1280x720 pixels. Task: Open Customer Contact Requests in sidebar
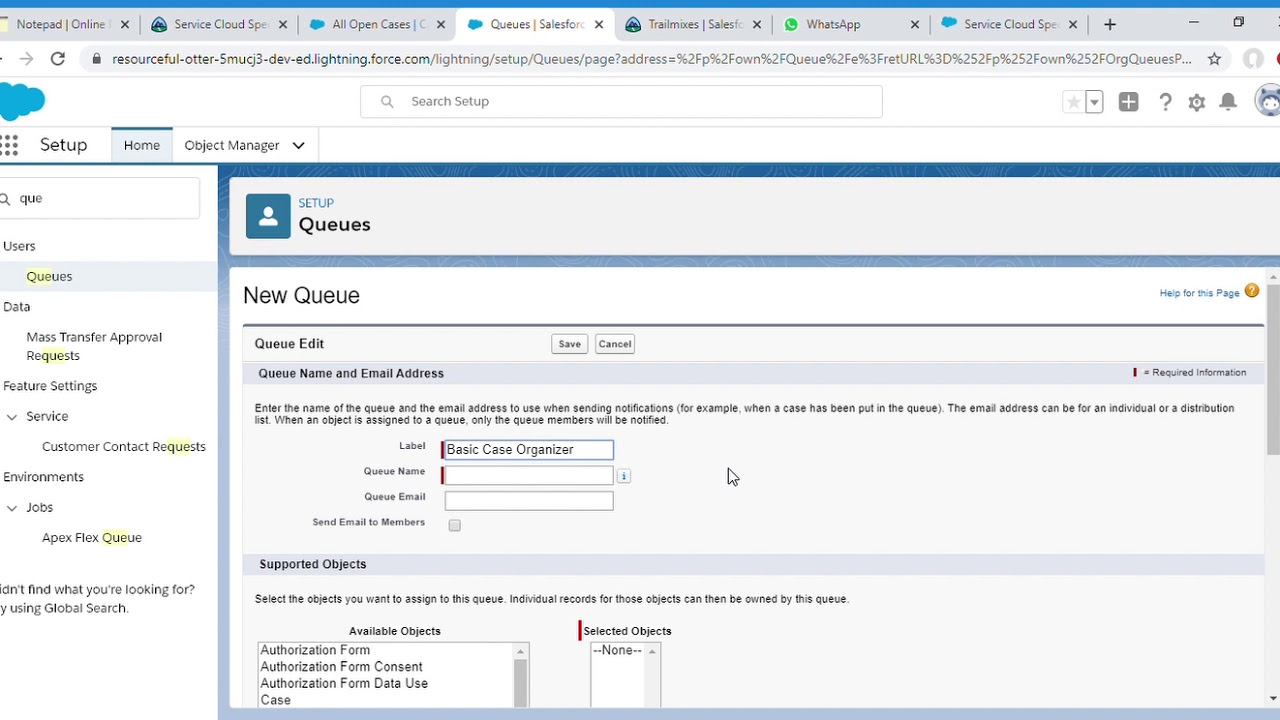pyautogui.click(x=124, y=447)
